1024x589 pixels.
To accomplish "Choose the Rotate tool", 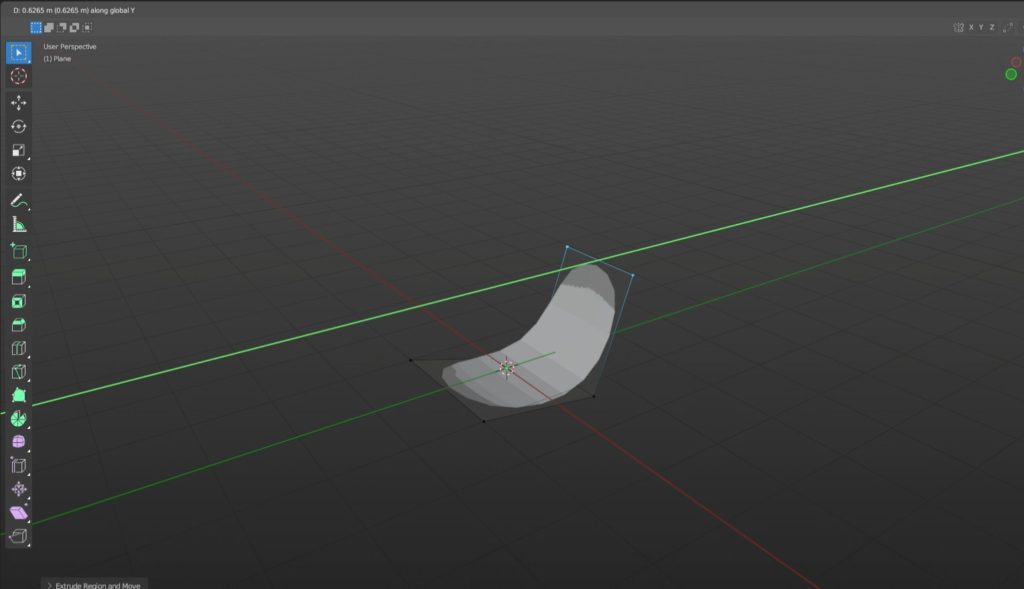I will (18, 127).
